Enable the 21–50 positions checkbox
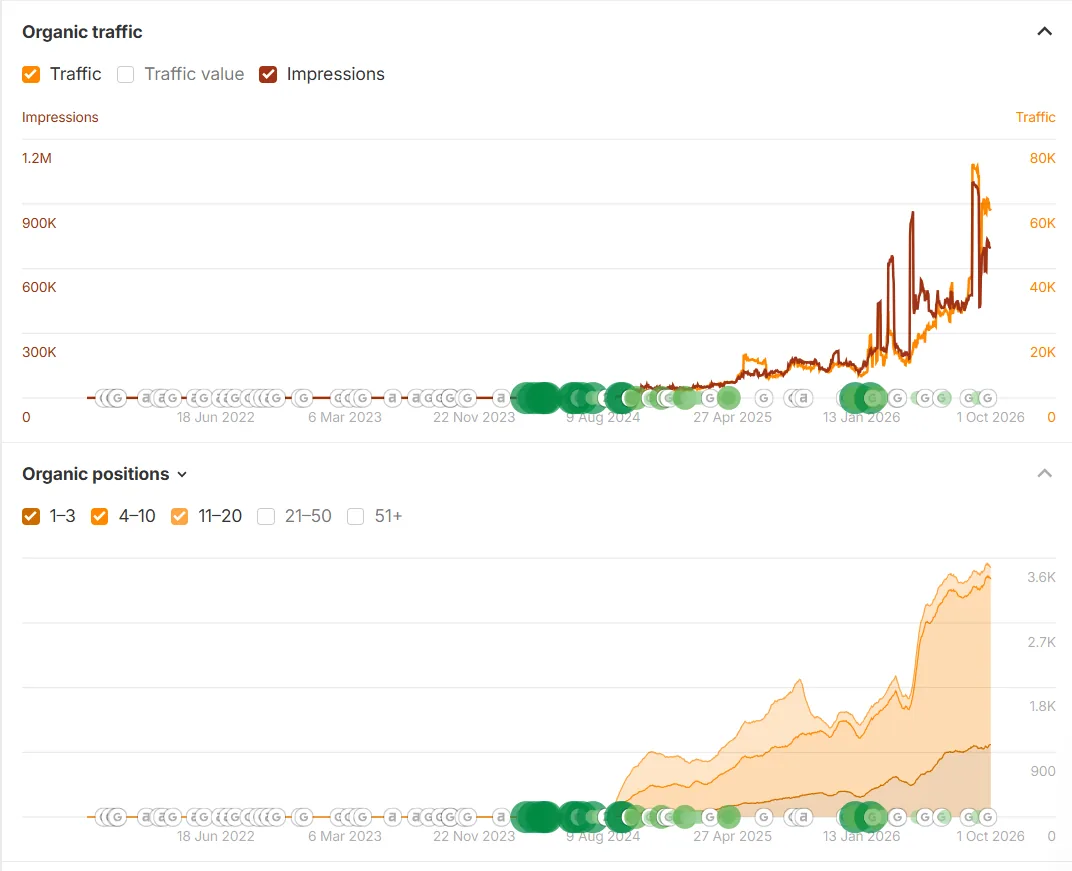Viewport: 1072px width, 871px height. [266, 516]
